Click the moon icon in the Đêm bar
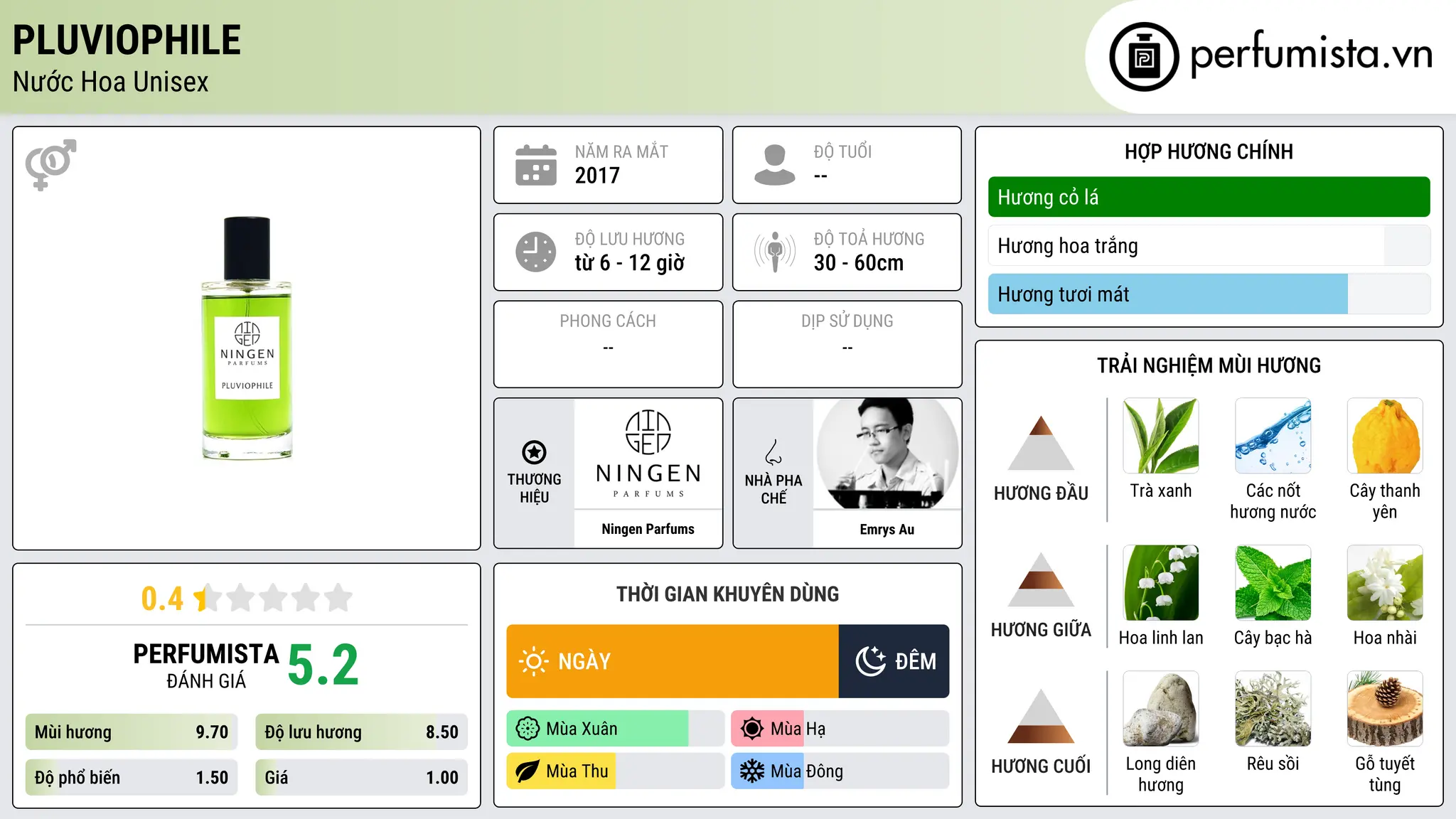Screen dimensions: 1456x819 click(x=870, y=661)
